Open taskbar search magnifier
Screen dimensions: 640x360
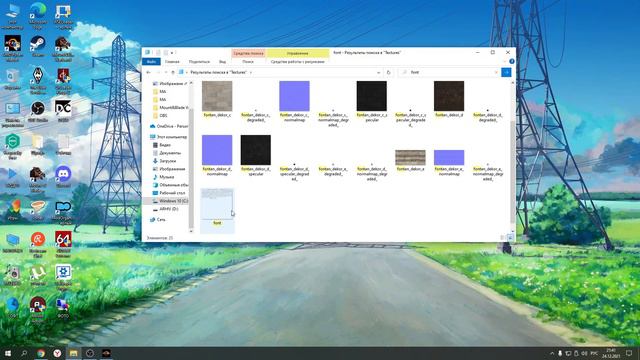pos(24,353)
